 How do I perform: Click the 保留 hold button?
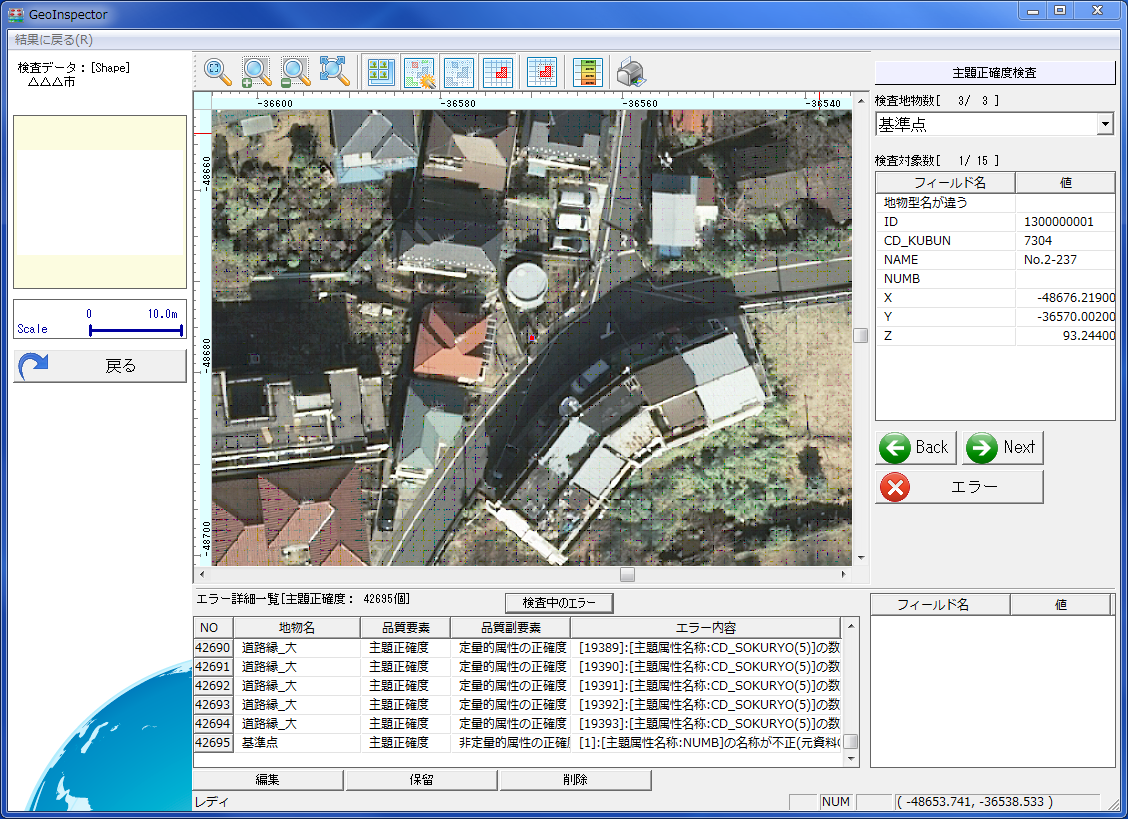click(x=422, y=779)
